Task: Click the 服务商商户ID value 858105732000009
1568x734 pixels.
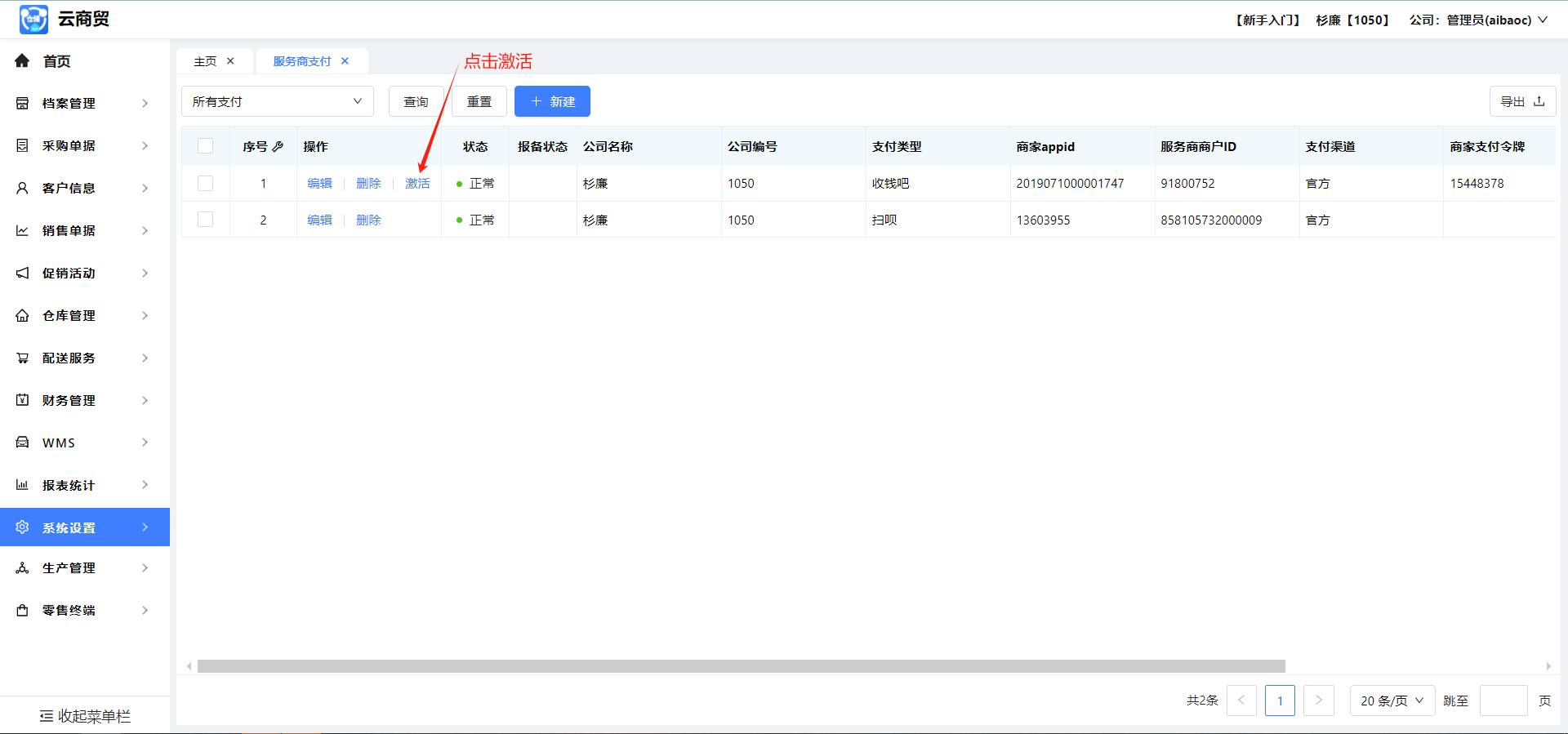Action: [1211, 220]
